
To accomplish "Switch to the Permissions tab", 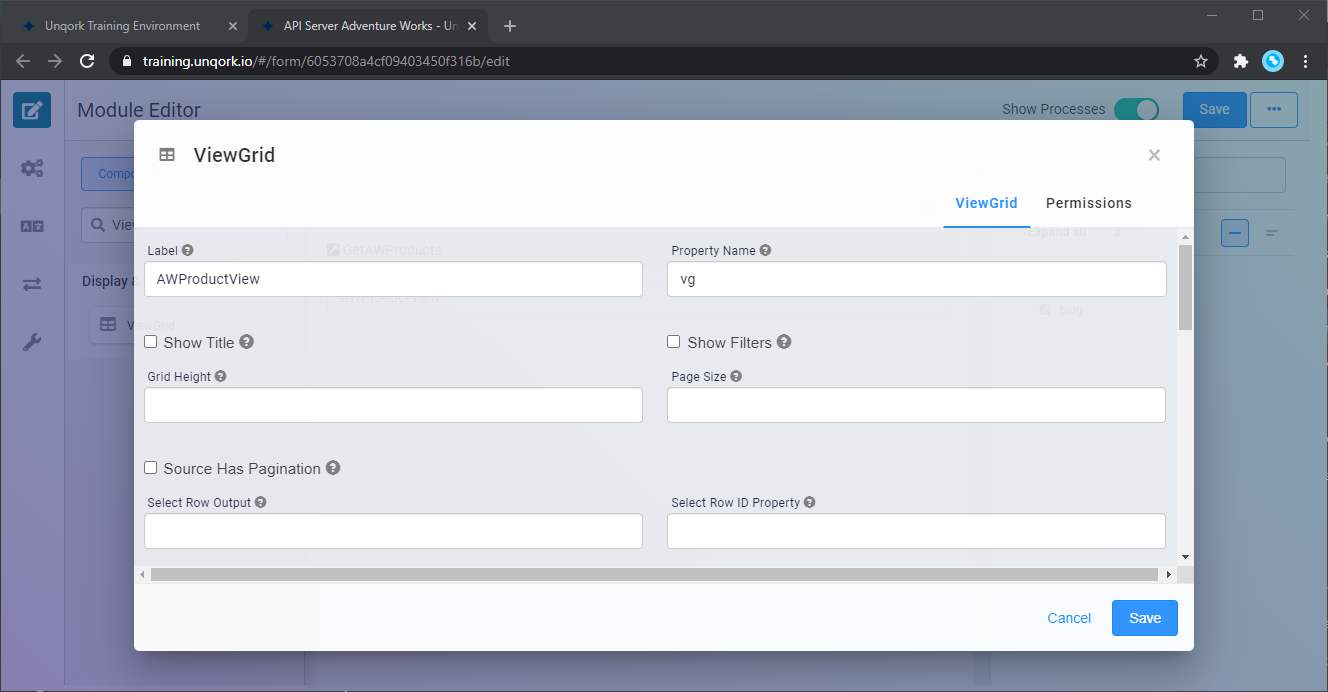I will [1088, 203].
